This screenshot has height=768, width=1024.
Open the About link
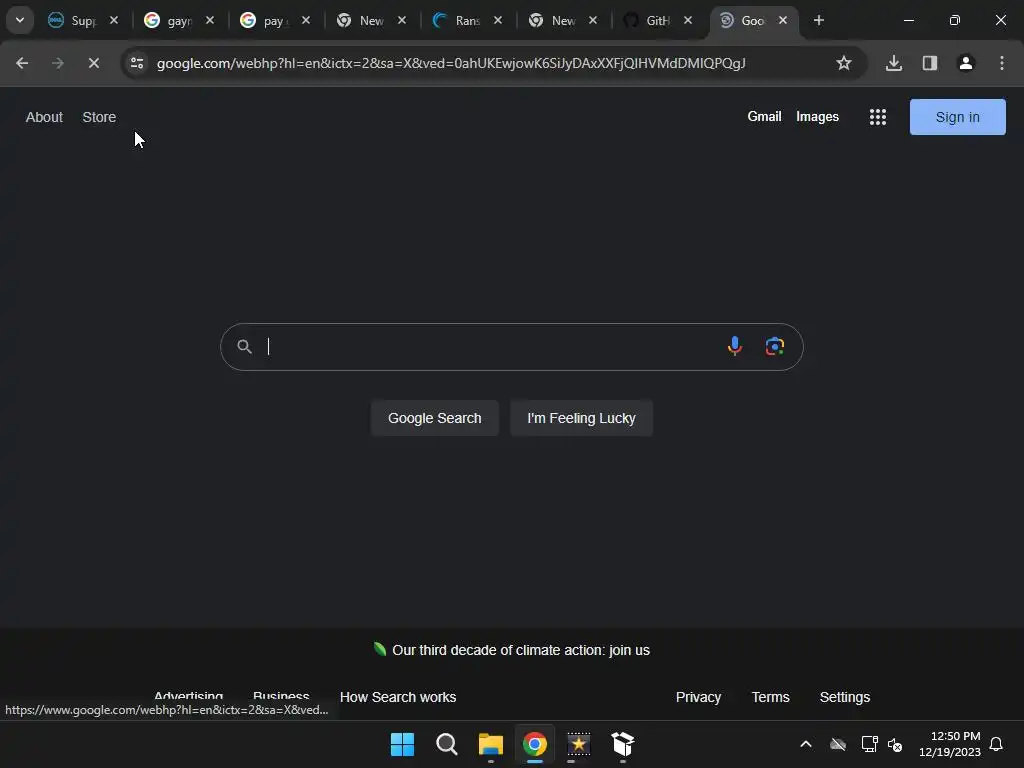click(44, 117)
